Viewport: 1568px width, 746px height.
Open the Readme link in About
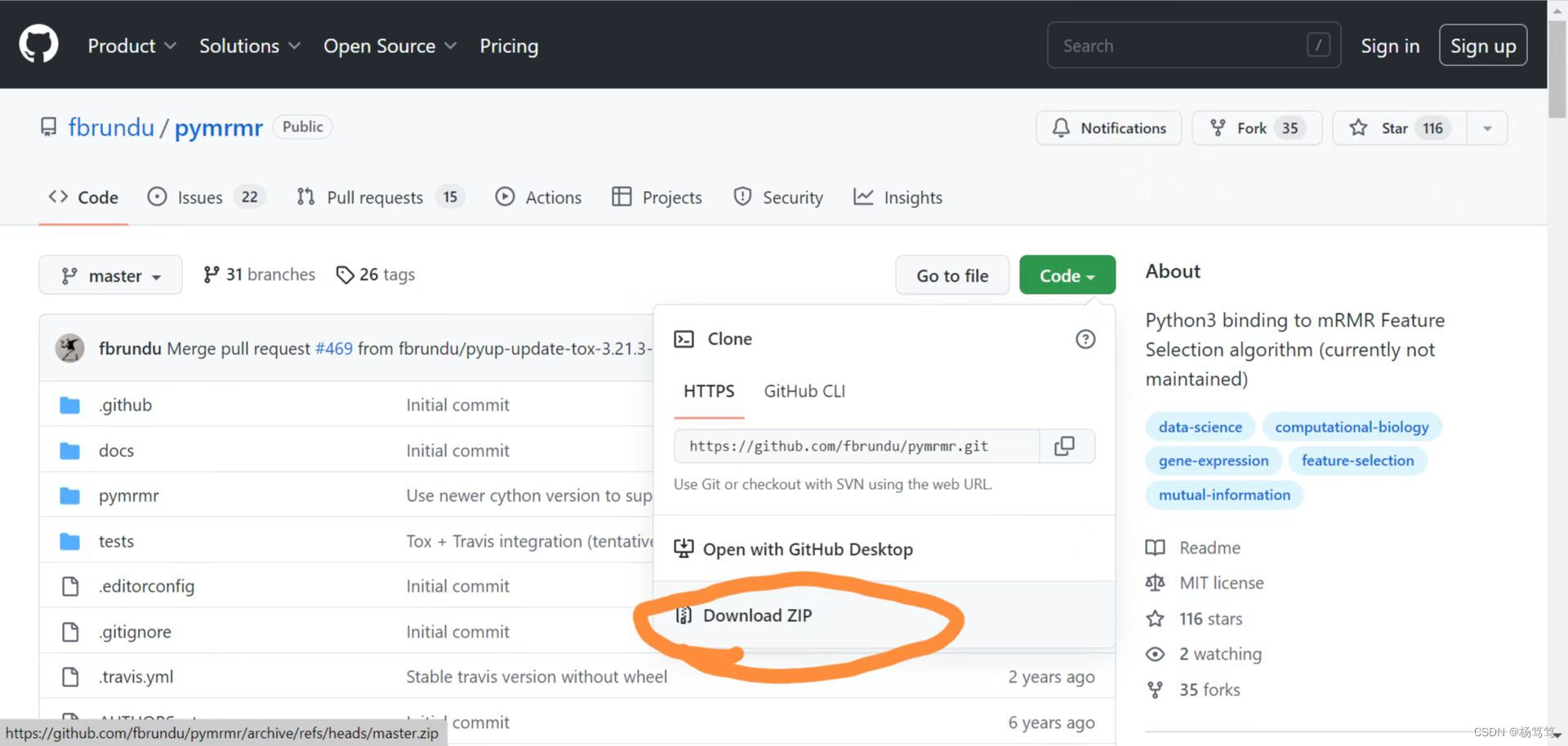[x=1193, y=548]
